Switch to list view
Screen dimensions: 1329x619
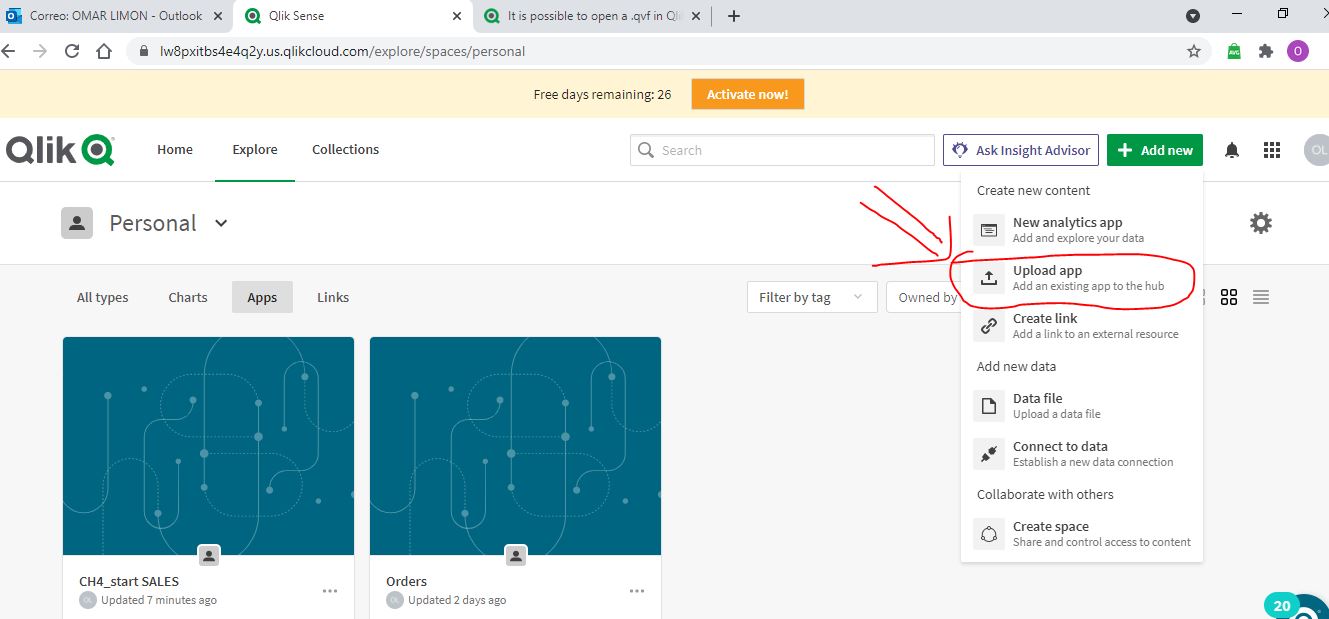click(1261, 297)
